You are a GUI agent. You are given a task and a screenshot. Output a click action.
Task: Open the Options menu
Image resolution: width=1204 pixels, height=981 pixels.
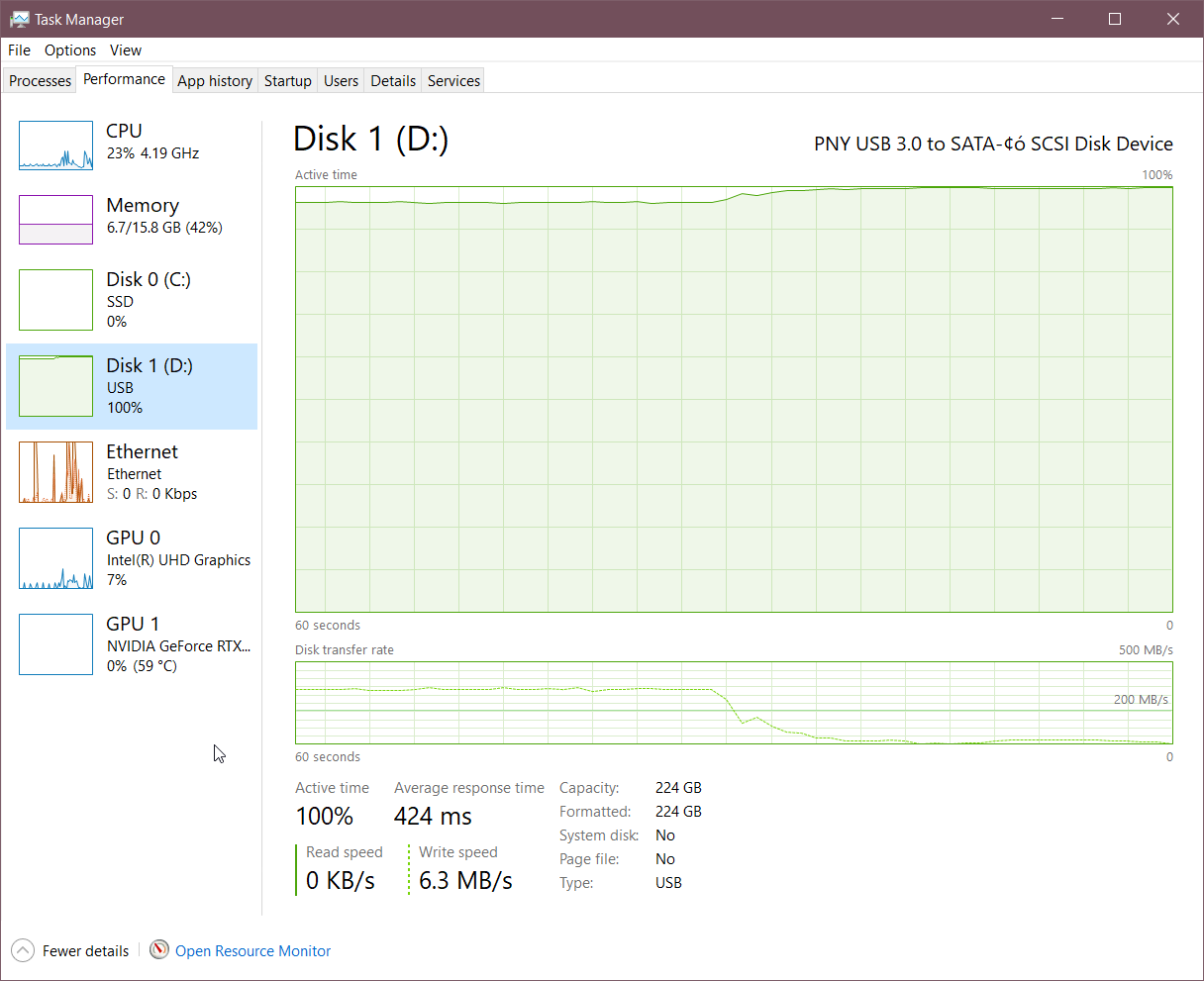pos(70,49)
